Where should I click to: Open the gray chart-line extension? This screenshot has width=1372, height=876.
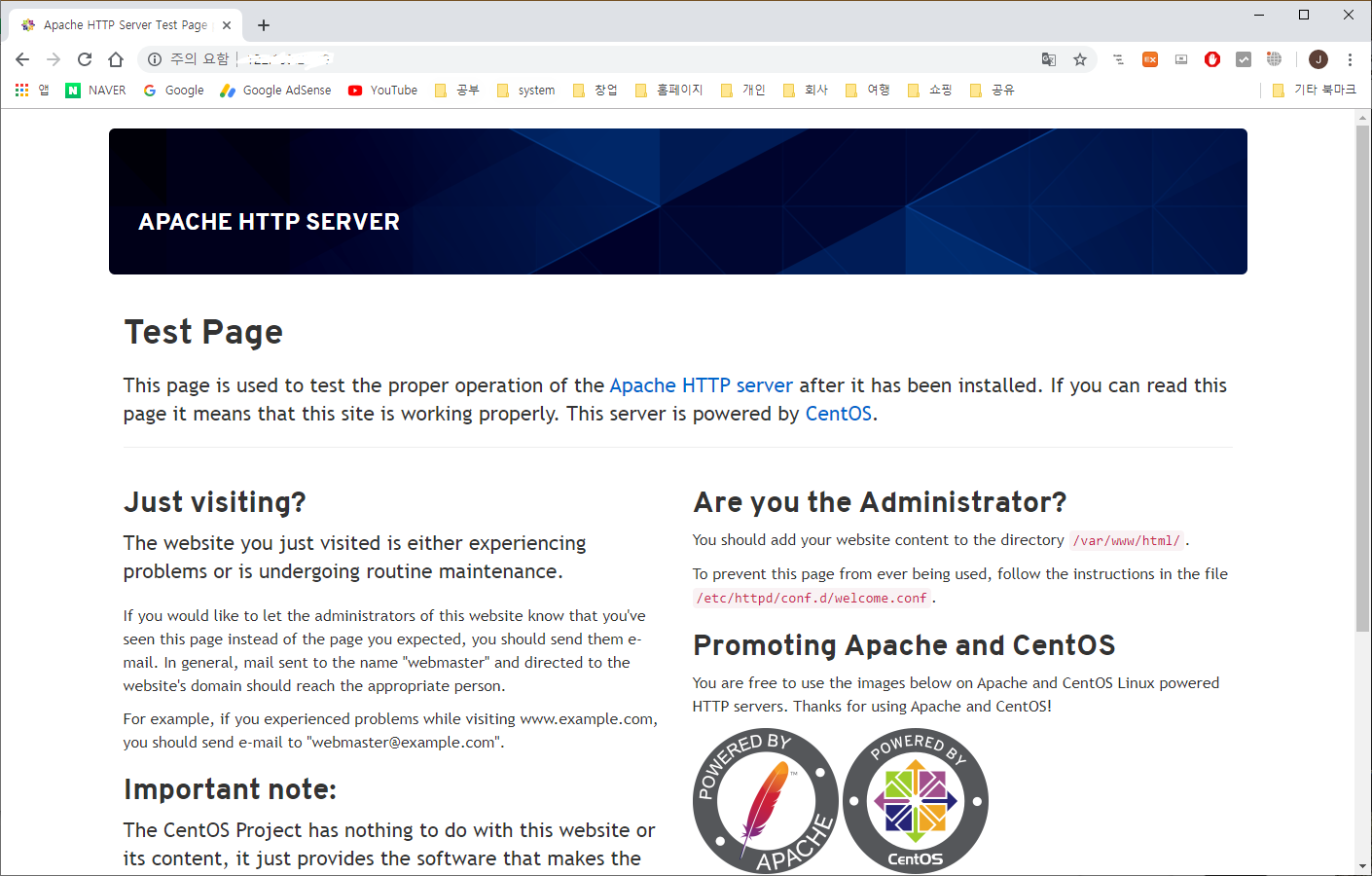(x=1244, y=59)
